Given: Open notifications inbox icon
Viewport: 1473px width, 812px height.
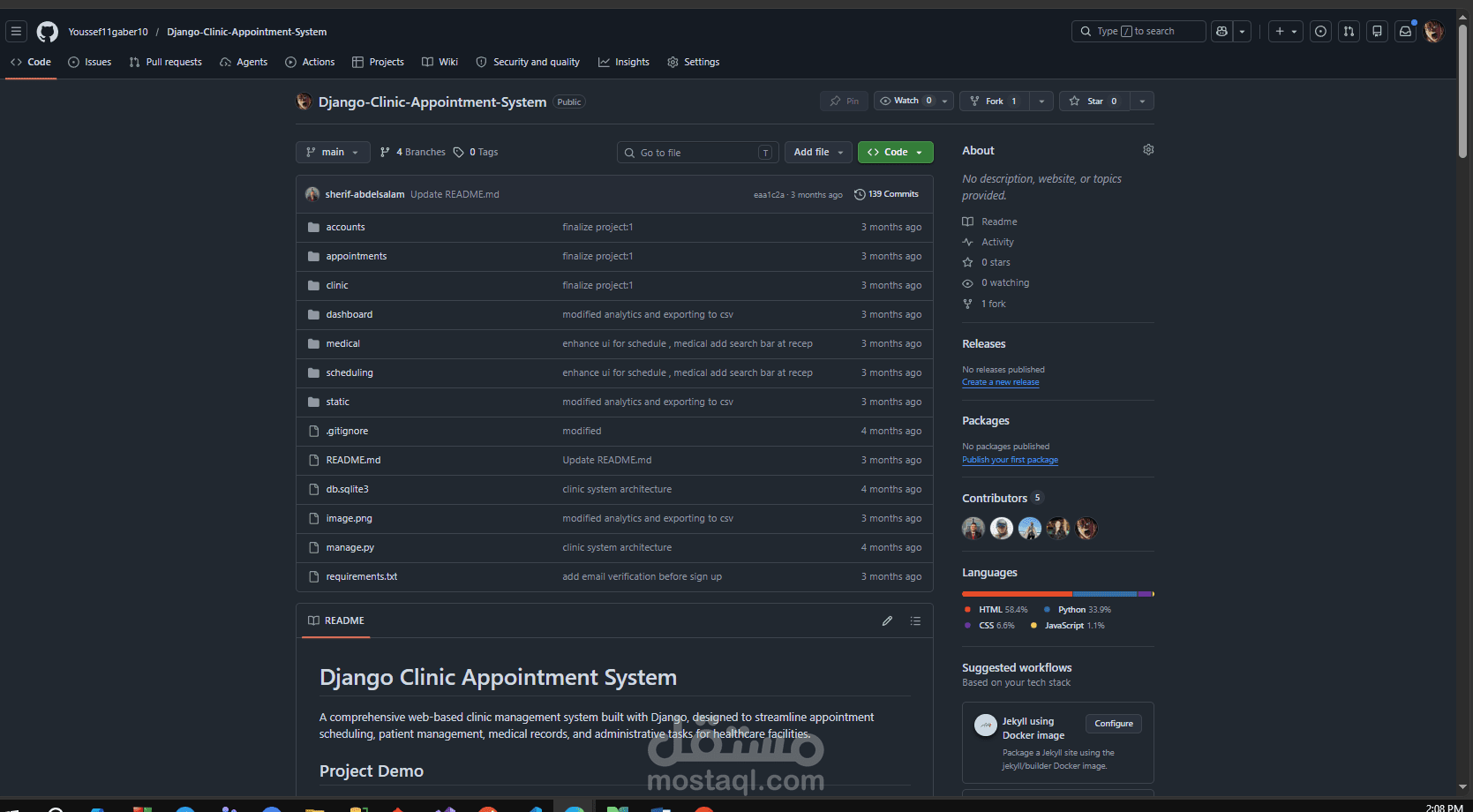Looking at the screenshot, I should point(1405,32).
